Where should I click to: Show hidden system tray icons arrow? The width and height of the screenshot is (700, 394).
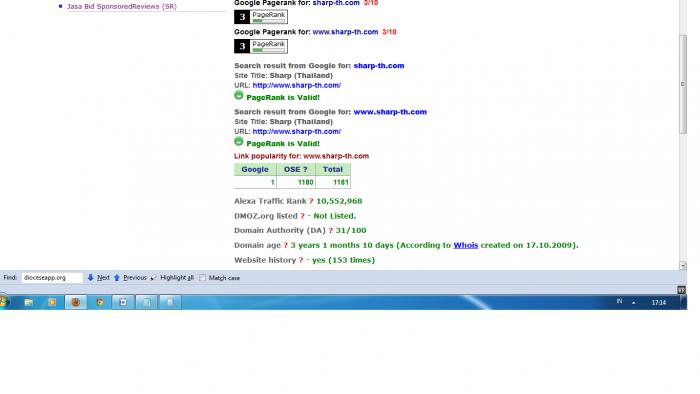[x=633, y=303]
